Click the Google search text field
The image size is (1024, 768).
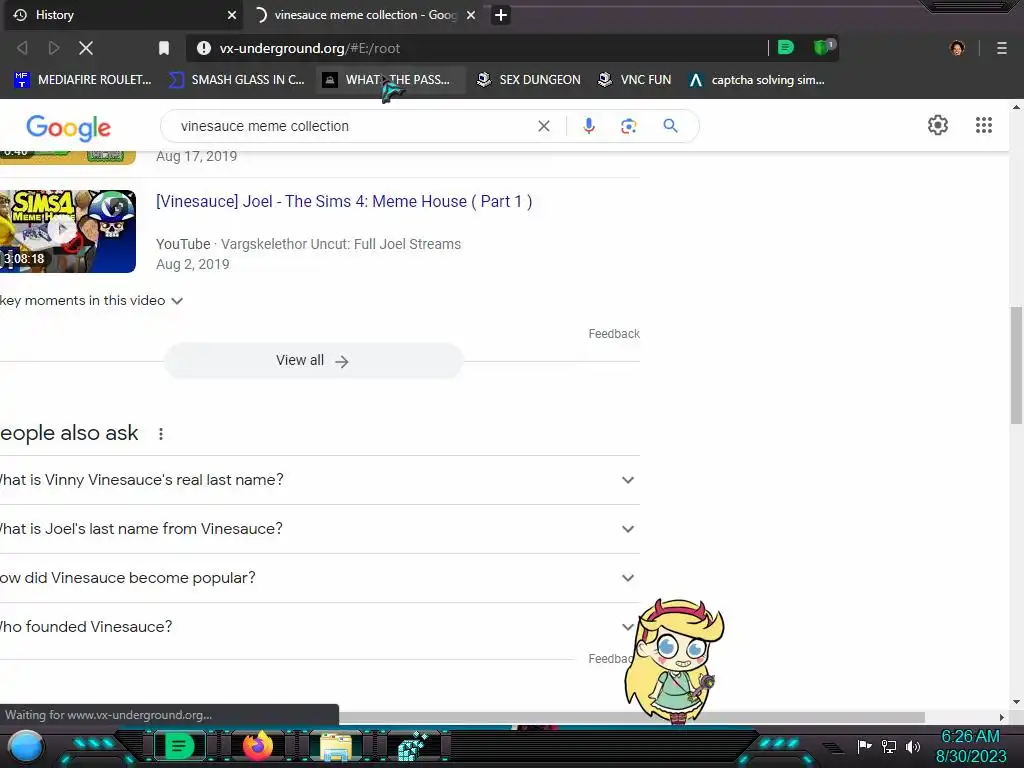pyautogui.click(x=353, y=126)
